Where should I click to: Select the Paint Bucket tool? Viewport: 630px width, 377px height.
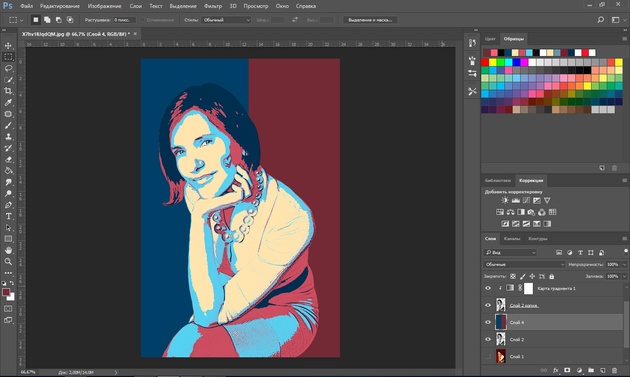click(x=8, y=171)
